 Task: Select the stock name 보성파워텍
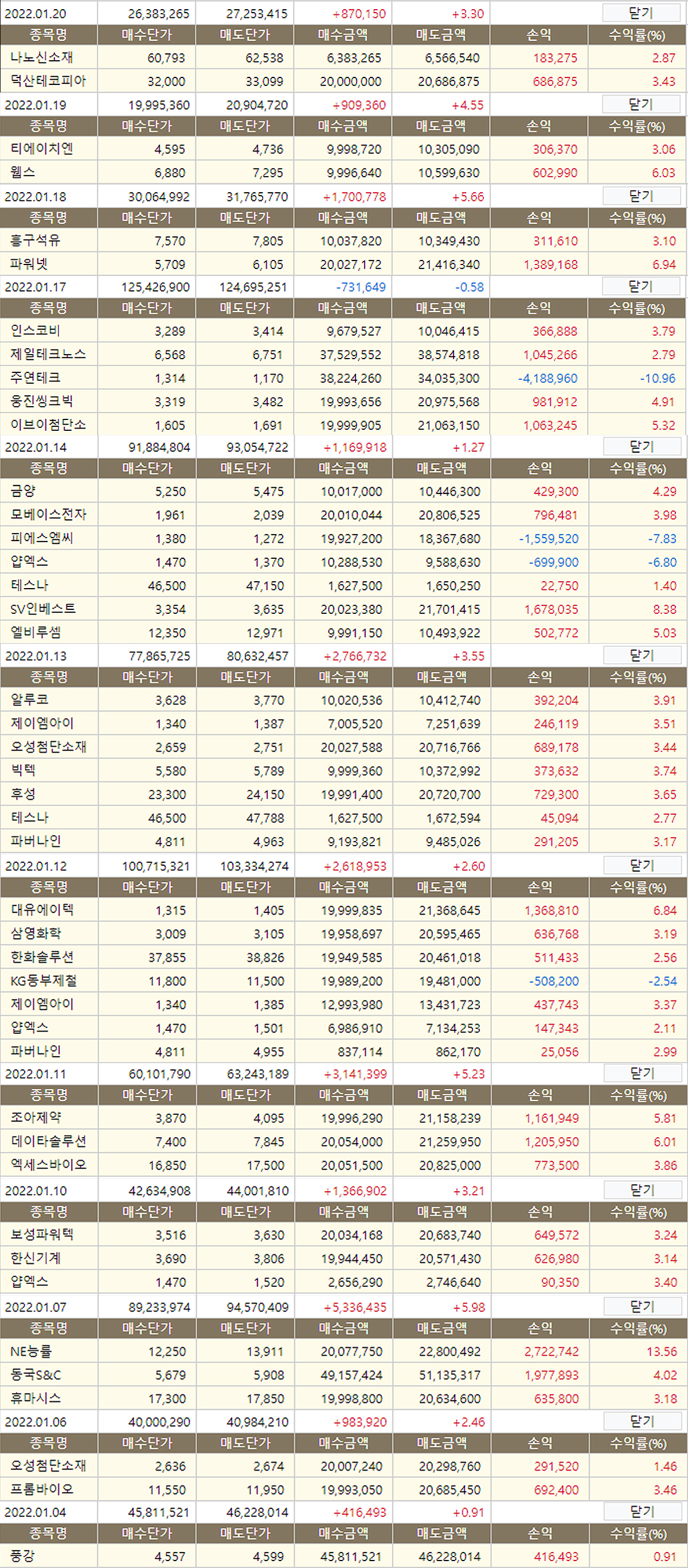click(42, 1235)
